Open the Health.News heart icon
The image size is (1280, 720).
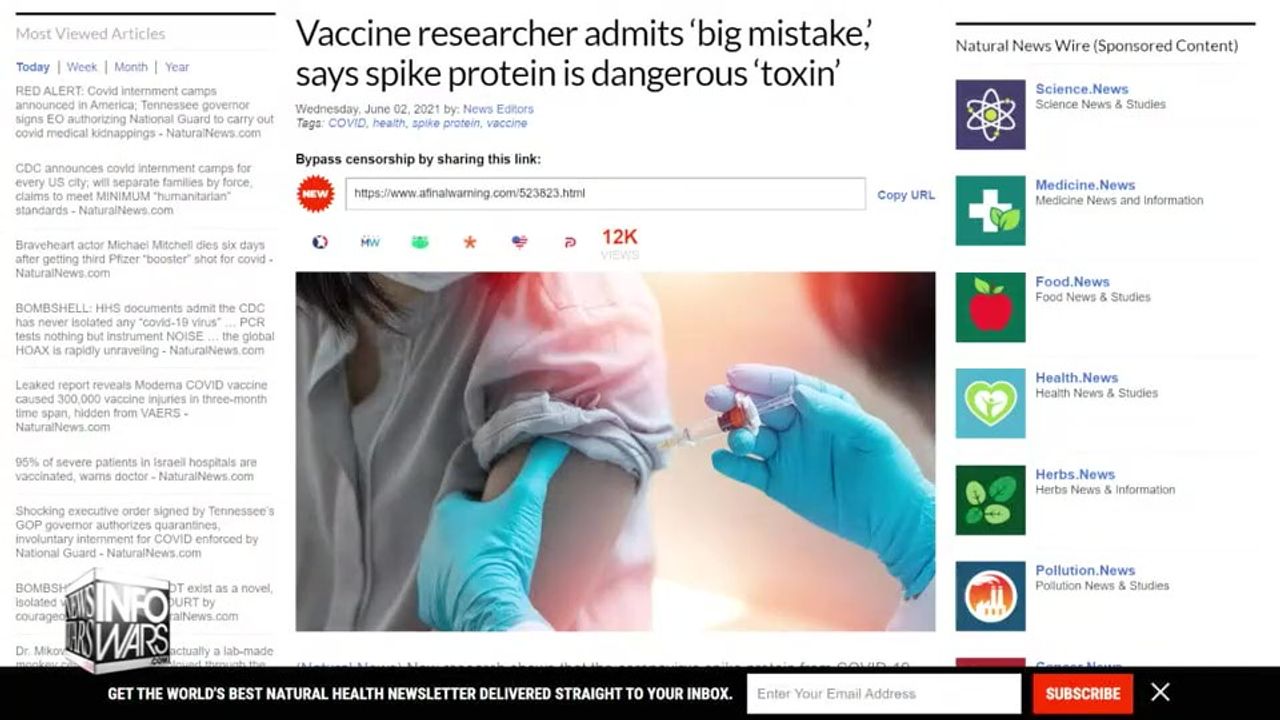[990, 403]
